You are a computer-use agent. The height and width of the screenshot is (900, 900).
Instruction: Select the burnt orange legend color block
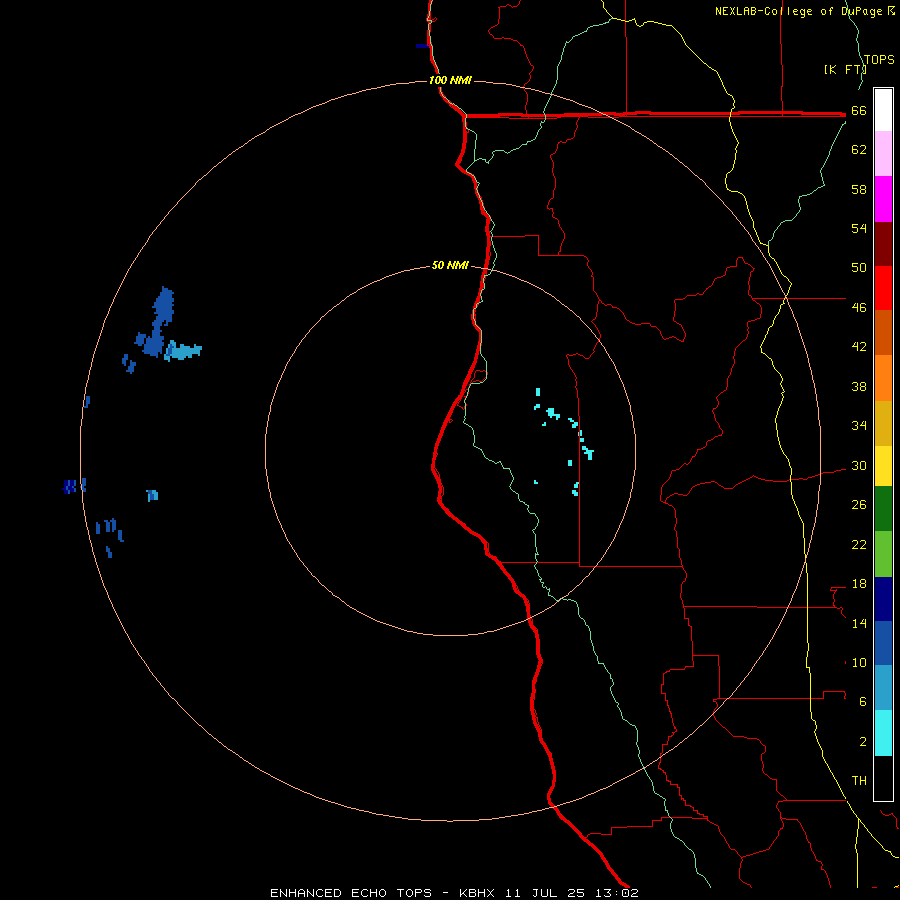click(883, 332)
